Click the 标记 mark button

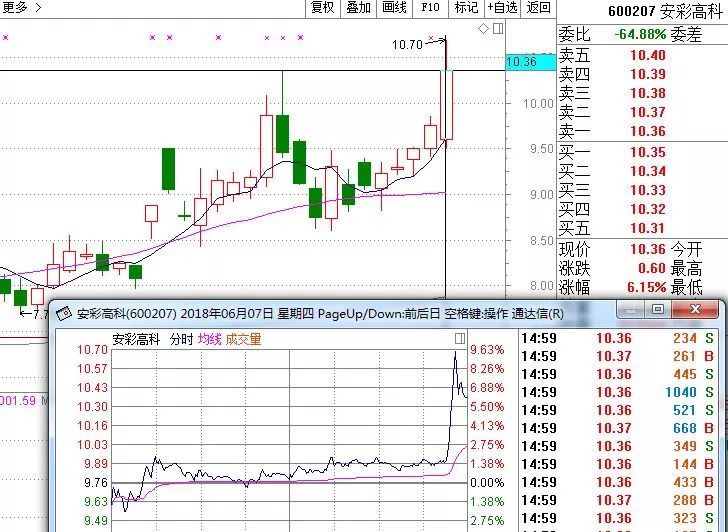(x=466, y=8)
